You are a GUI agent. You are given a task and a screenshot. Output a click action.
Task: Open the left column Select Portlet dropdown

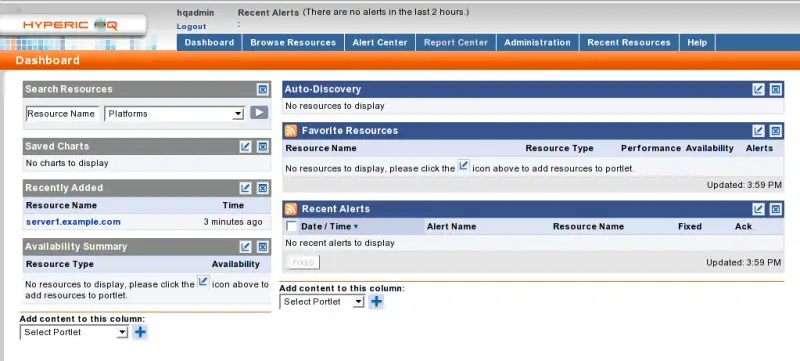coord(73,332)
